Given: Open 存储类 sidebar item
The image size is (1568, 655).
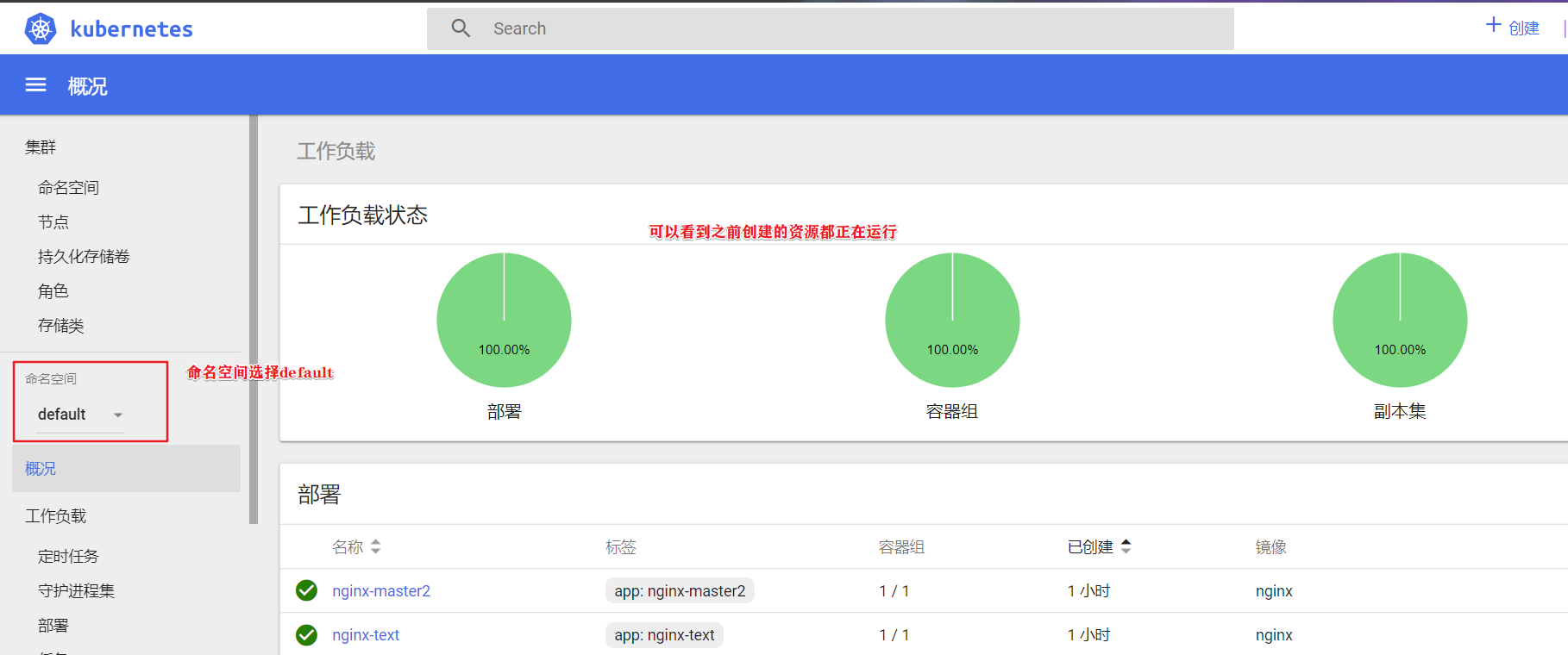Looking at the screenshot, I should [x=60, y=326].
